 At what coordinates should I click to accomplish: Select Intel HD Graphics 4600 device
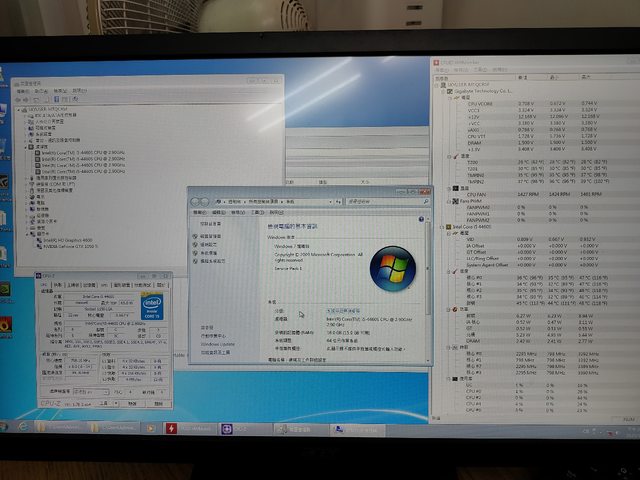(72, 240)
